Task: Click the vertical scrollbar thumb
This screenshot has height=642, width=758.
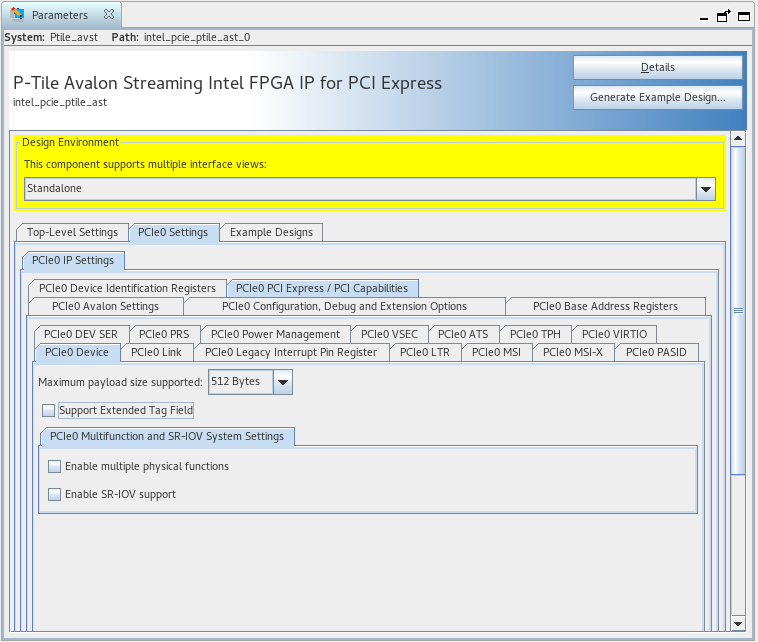Action: click(738, 310)
